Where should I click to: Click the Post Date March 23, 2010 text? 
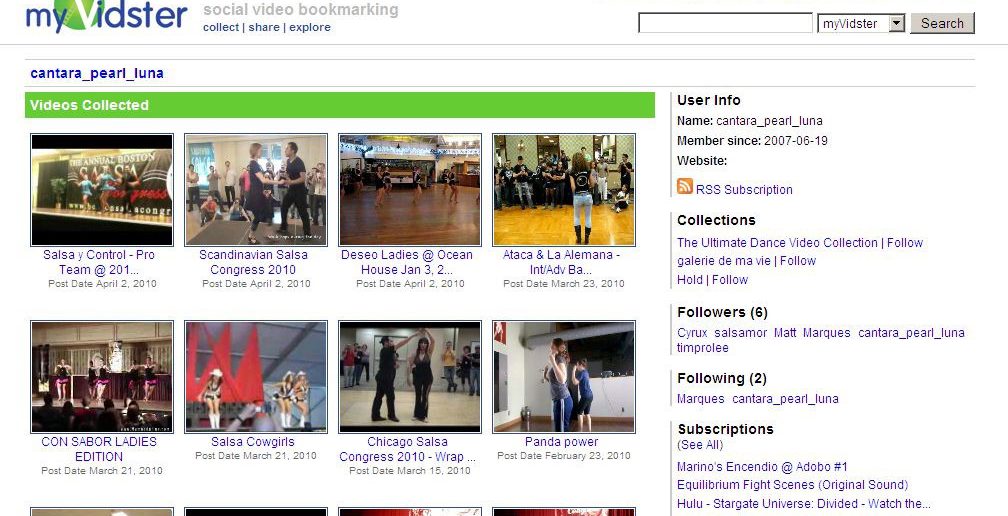tap(564, 283)
